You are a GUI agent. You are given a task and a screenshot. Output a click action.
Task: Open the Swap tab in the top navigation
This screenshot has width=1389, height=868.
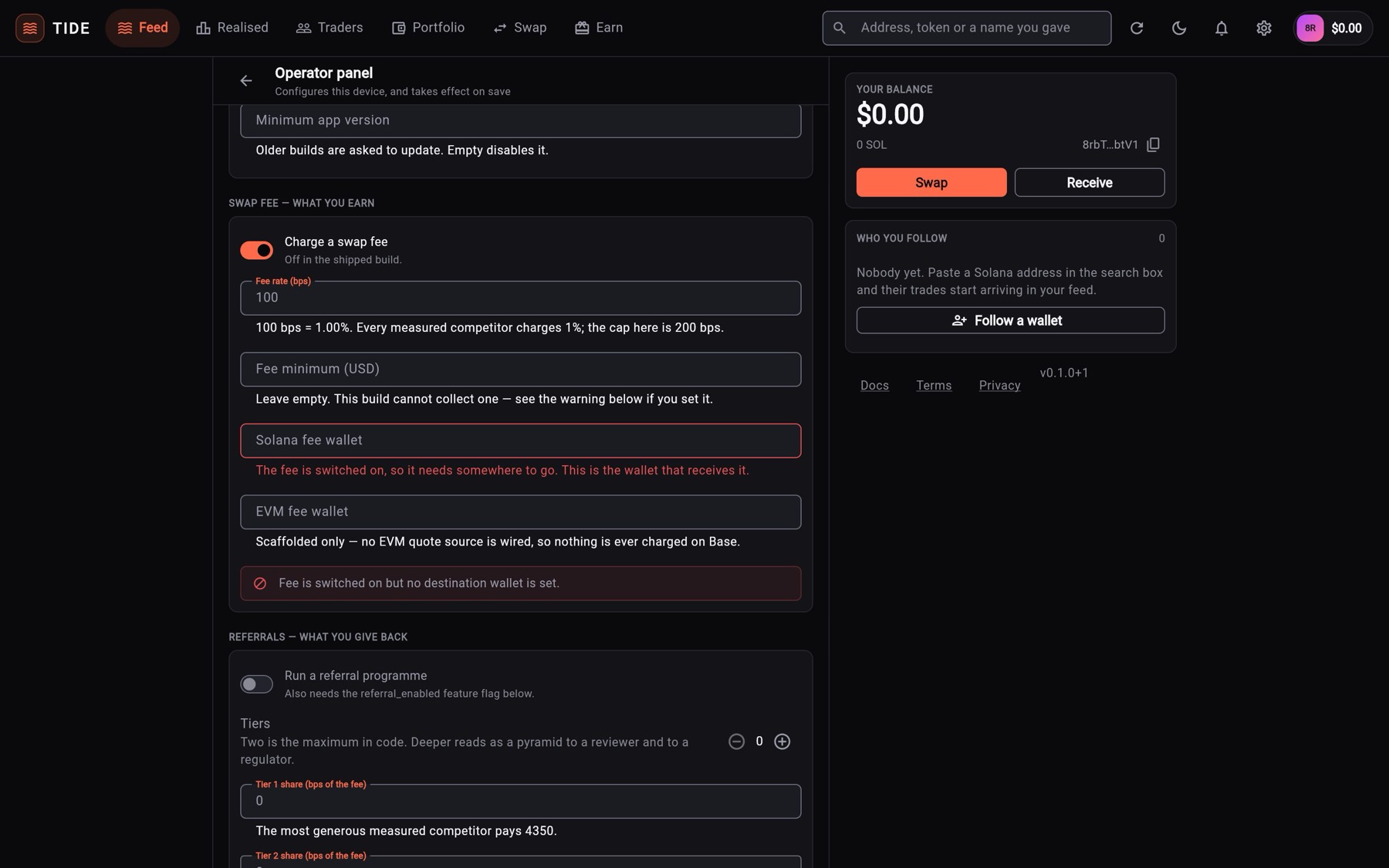tap(520, 28)
